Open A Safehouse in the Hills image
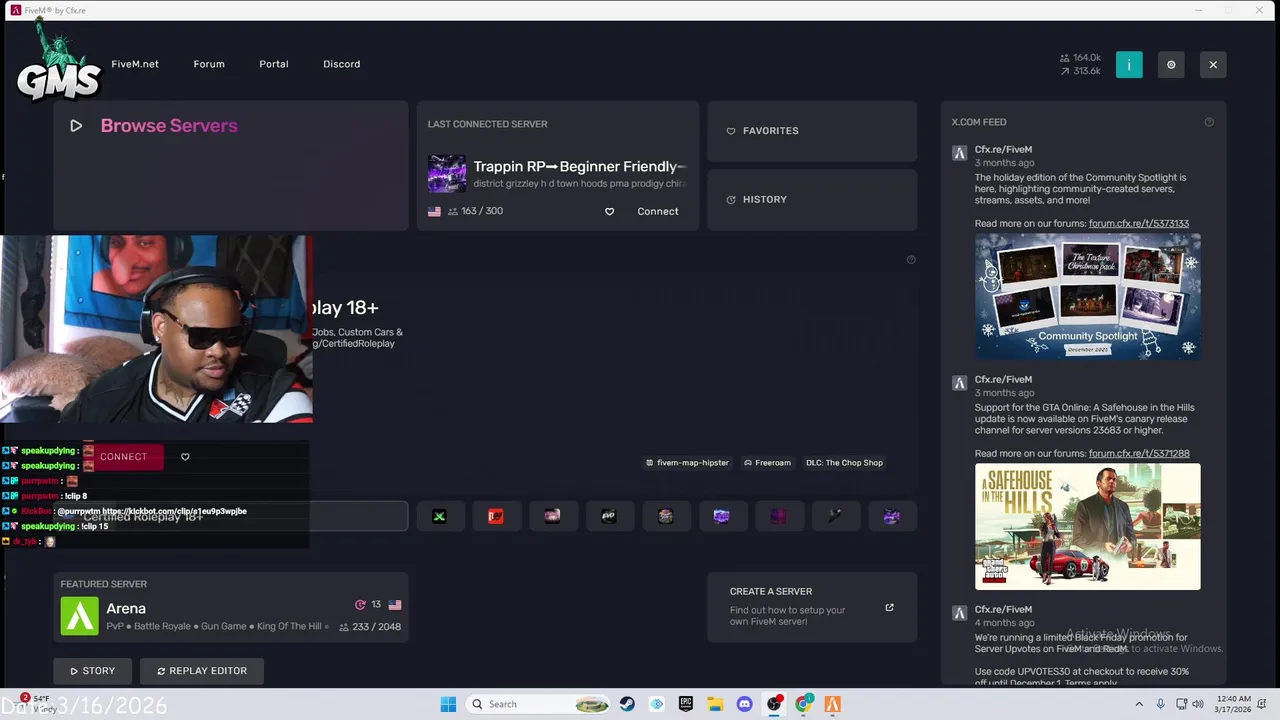 1088,526
